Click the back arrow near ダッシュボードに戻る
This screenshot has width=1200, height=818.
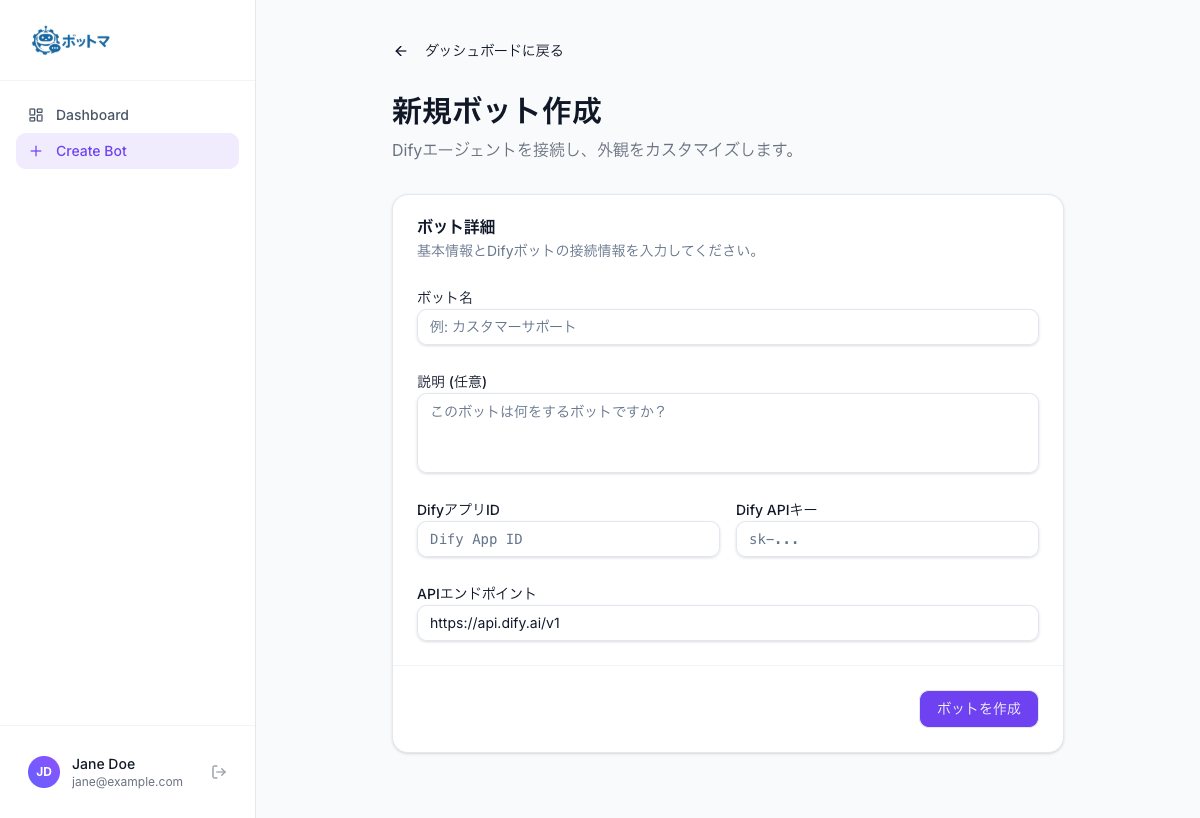pos(400,50)
